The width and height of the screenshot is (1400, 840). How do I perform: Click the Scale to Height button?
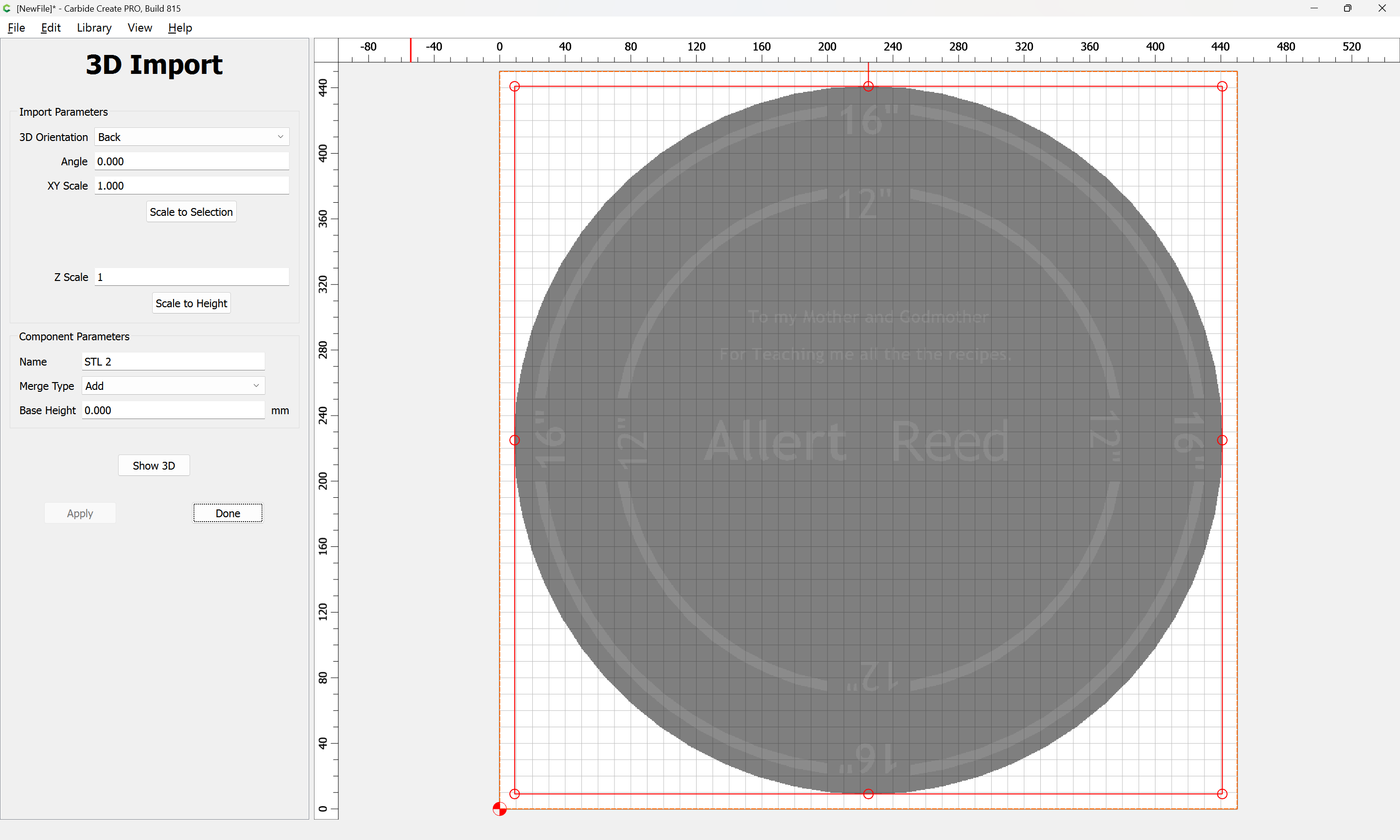coord(191,303)
